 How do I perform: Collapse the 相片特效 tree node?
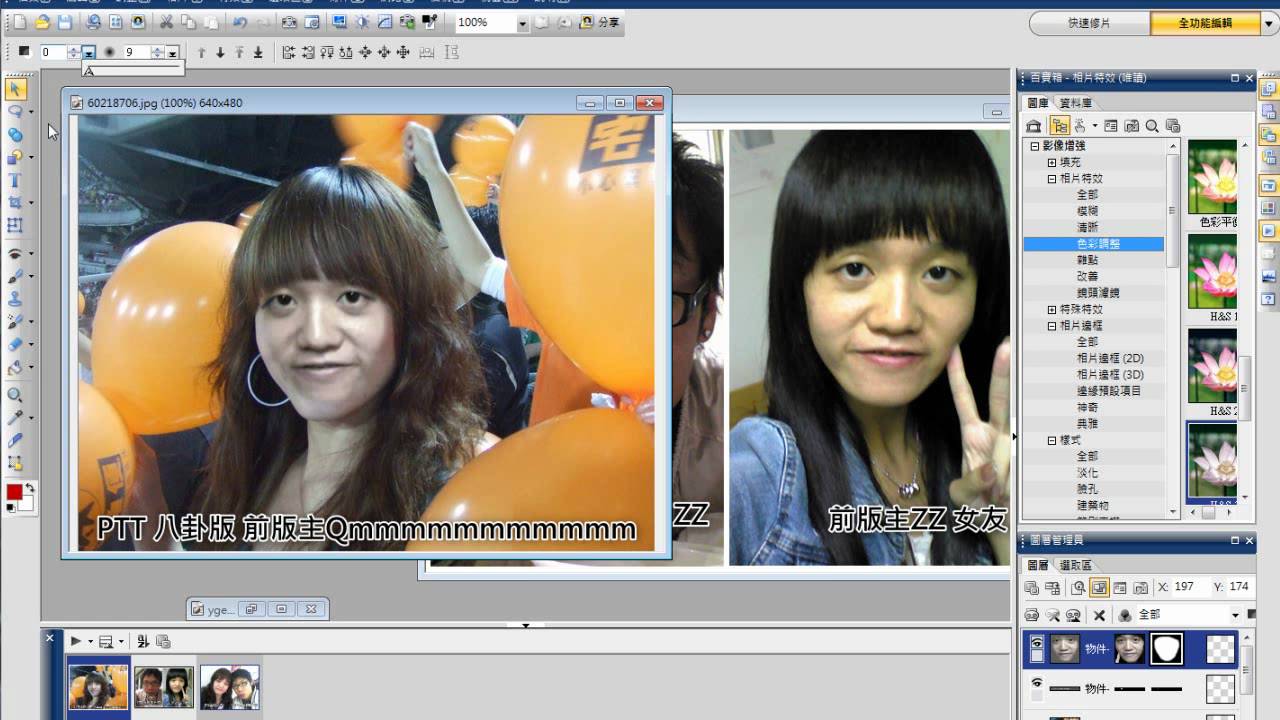click(1052, 179)
